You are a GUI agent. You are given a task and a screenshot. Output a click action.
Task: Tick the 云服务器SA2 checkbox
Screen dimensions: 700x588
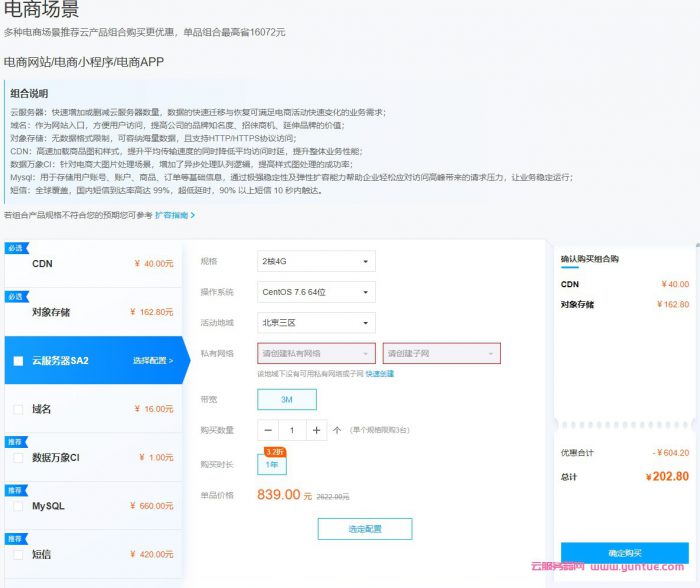(x=18, y=361)
